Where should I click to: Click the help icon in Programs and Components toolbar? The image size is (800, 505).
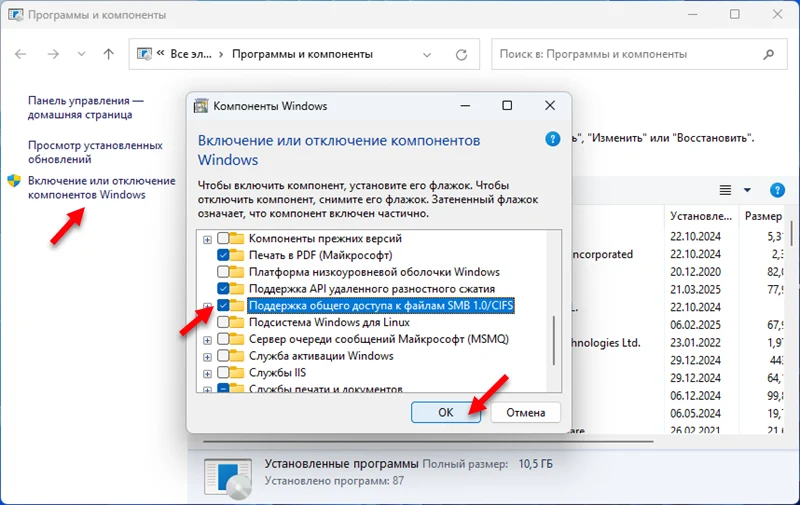(x=777, y=190)
